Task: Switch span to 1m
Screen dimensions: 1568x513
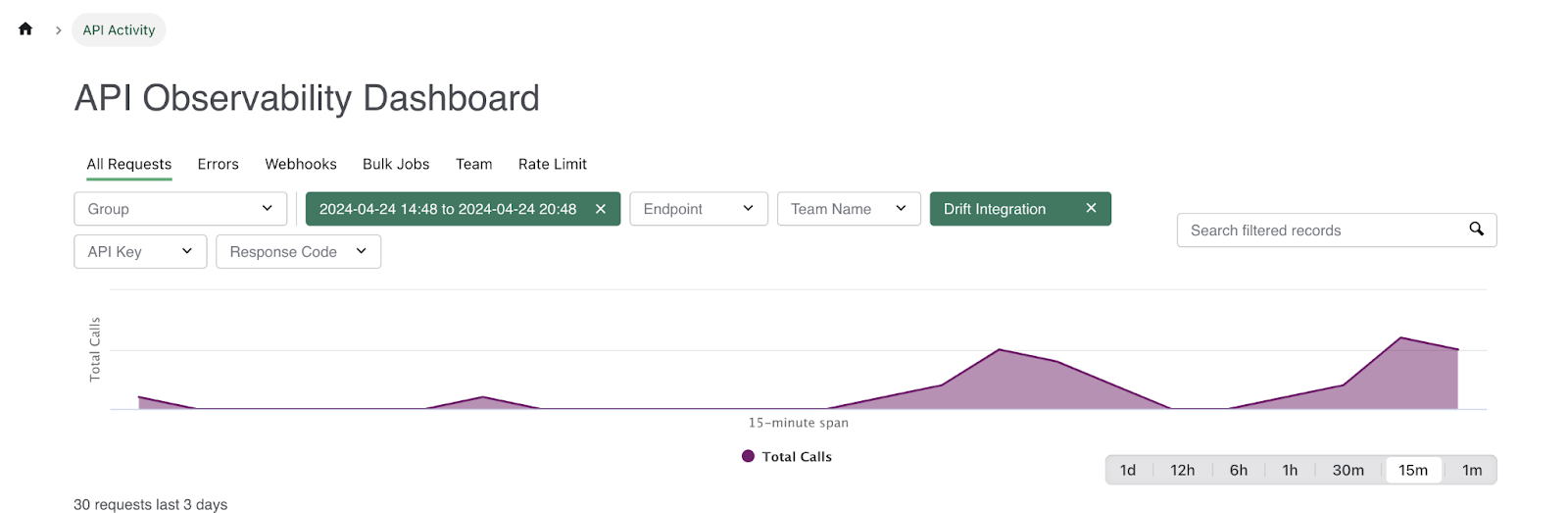Action: (1472, 471)
